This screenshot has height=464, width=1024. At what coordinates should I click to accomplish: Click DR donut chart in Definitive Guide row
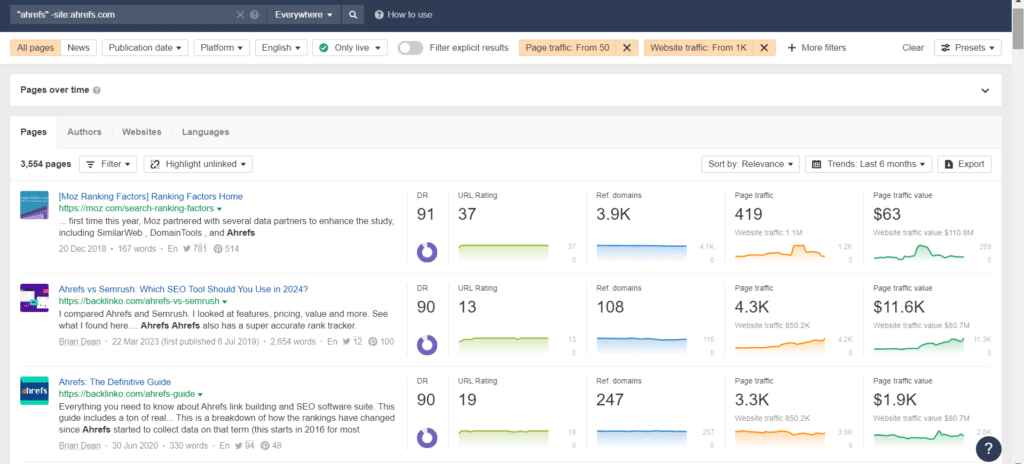click(426, 437)
